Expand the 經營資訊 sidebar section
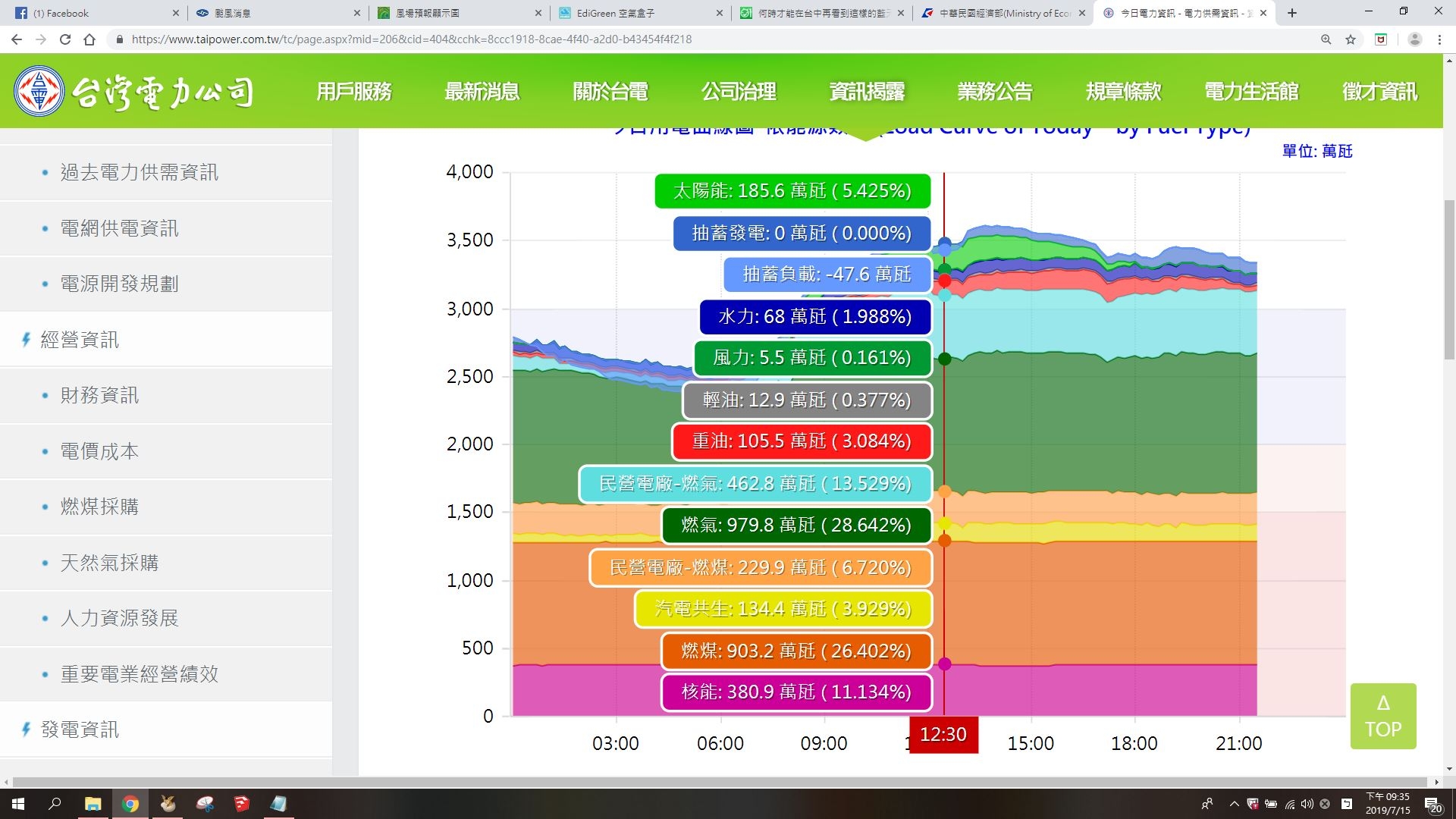Viewport: 1456px width, 819px height. (166, 340)
